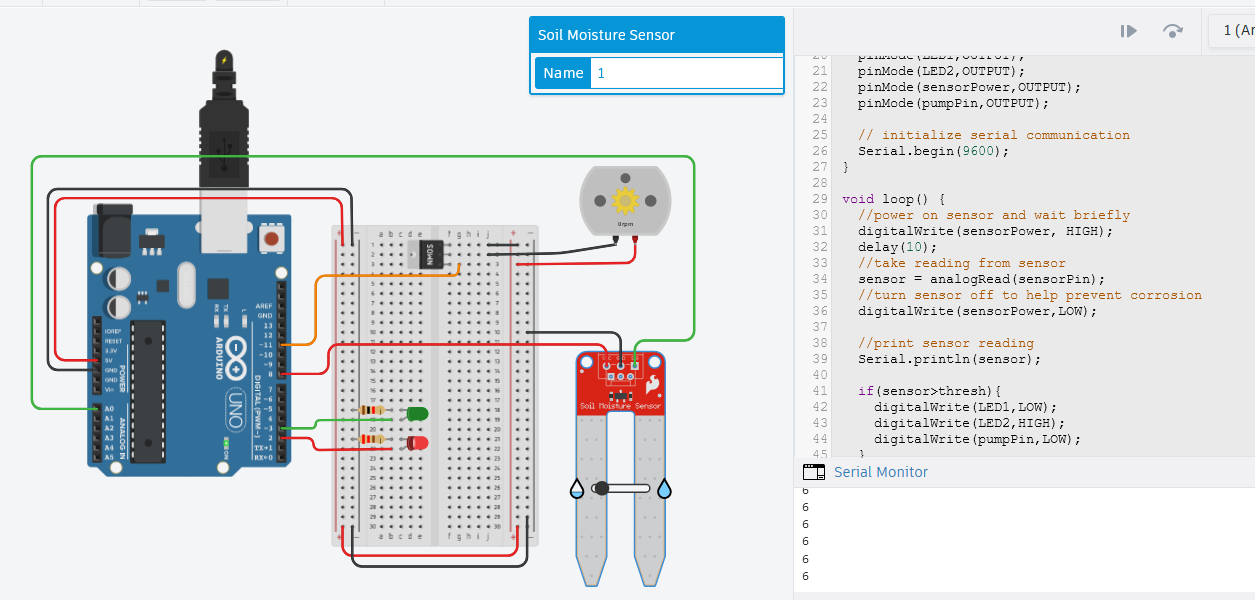Adjust the soil moisture slider knob
Viewport: 1255px width, 600px height.
(x=601, y=489)
